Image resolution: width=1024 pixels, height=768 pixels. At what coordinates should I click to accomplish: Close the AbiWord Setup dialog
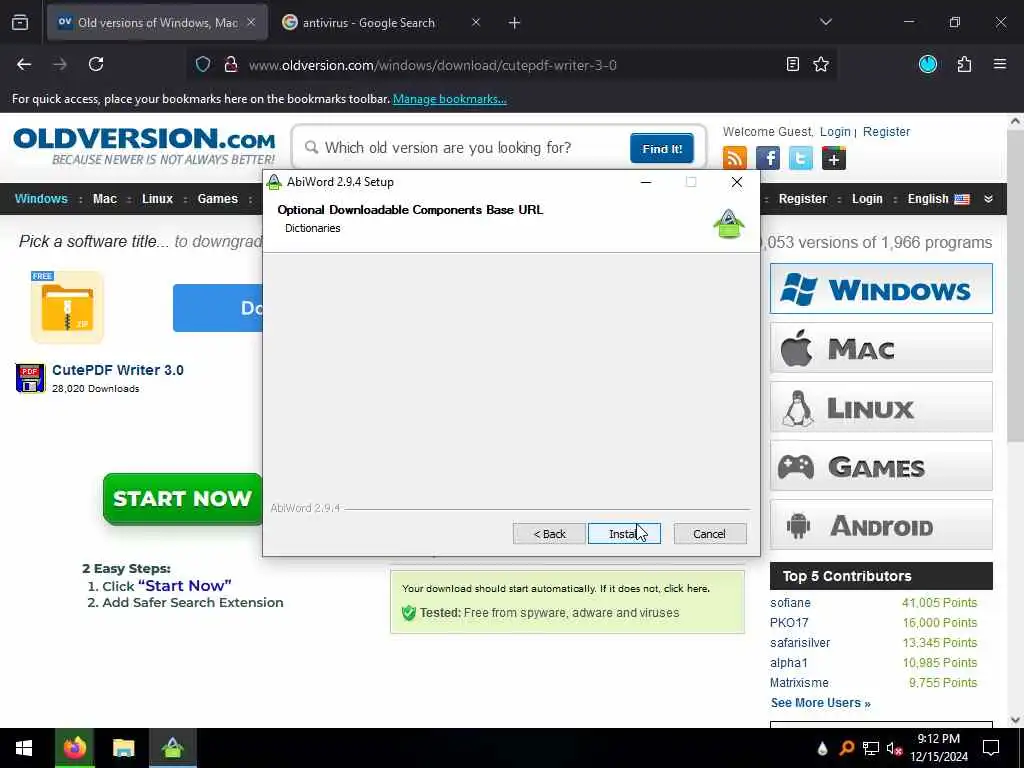(737, 182)
